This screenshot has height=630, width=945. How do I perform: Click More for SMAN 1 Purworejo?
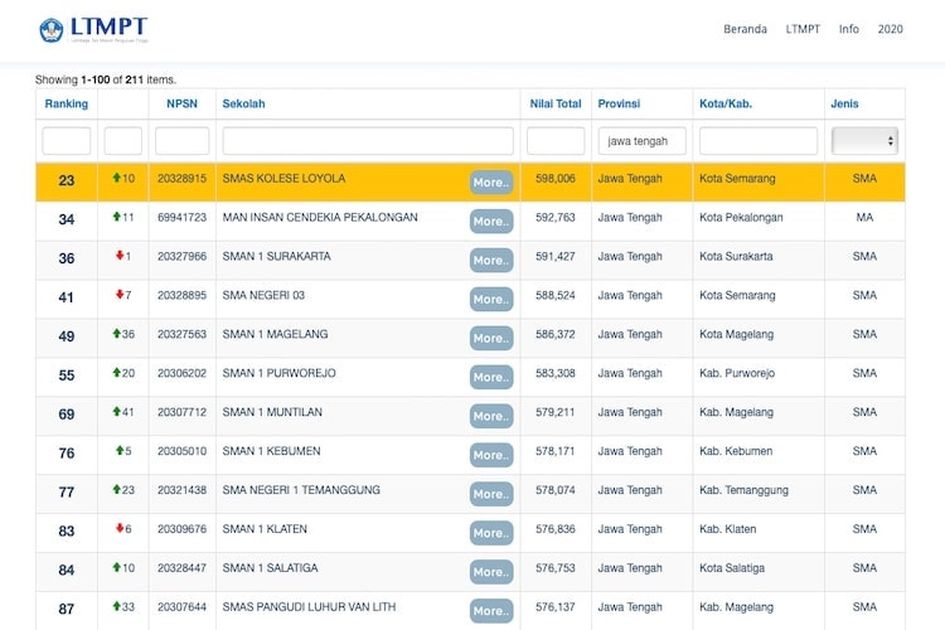tap(491, 377)
